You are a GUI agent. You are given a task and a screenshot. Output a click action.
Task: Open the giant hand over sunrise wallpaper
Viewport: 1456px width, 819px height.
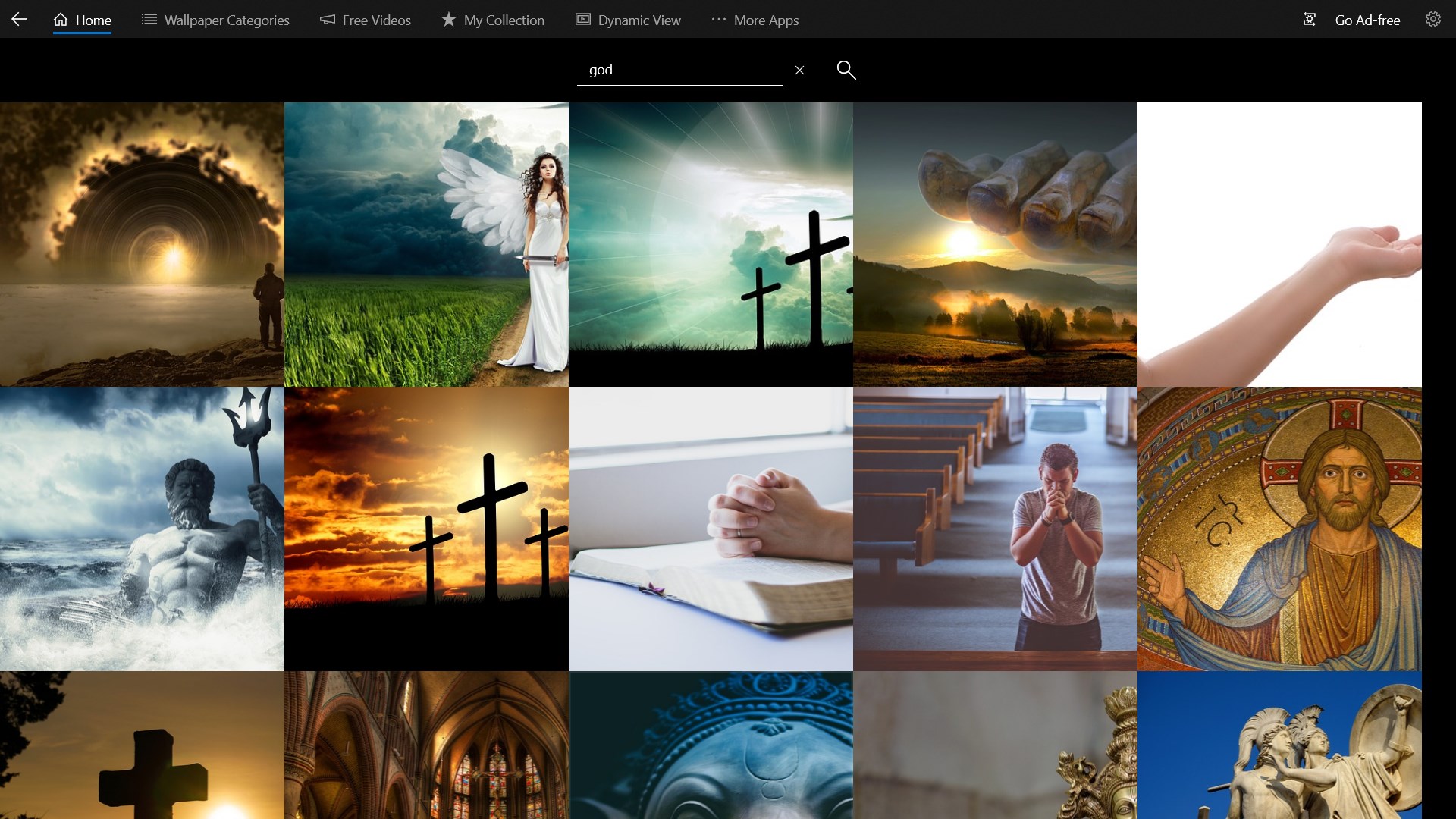coord(995,244)
